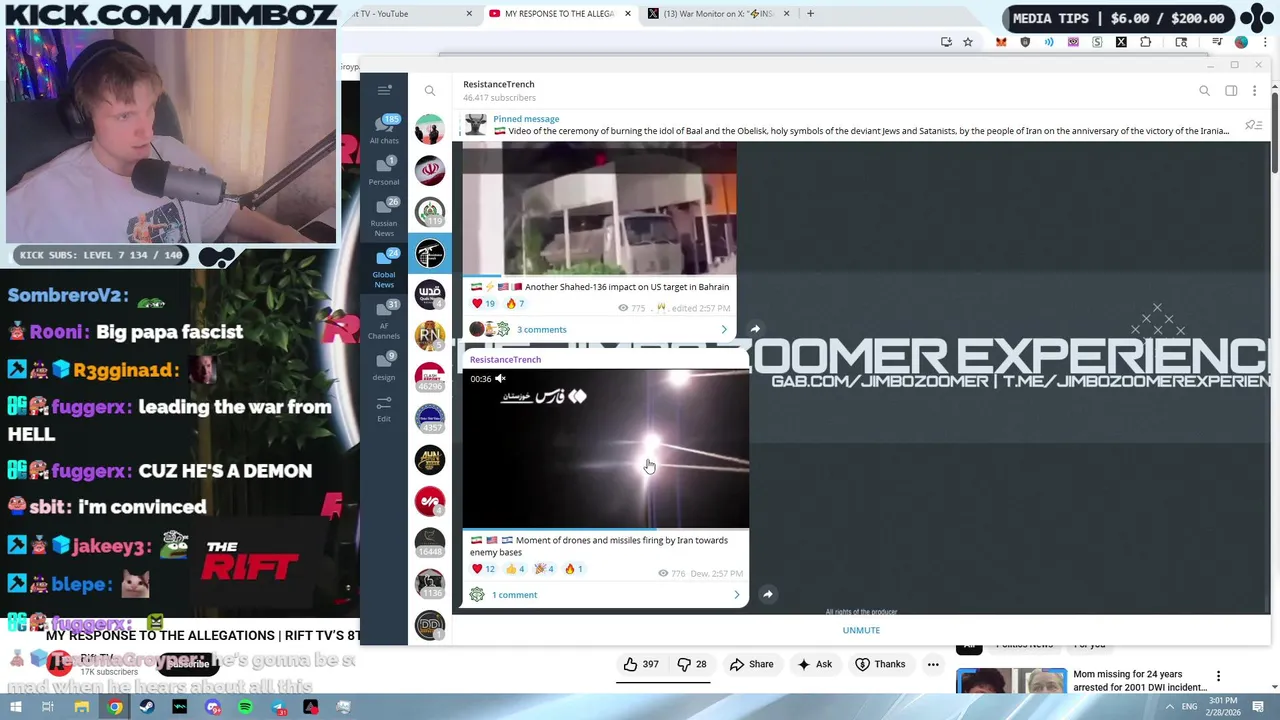
Task: Like the YouTube video with 397 likes
Action: [641, 664]
